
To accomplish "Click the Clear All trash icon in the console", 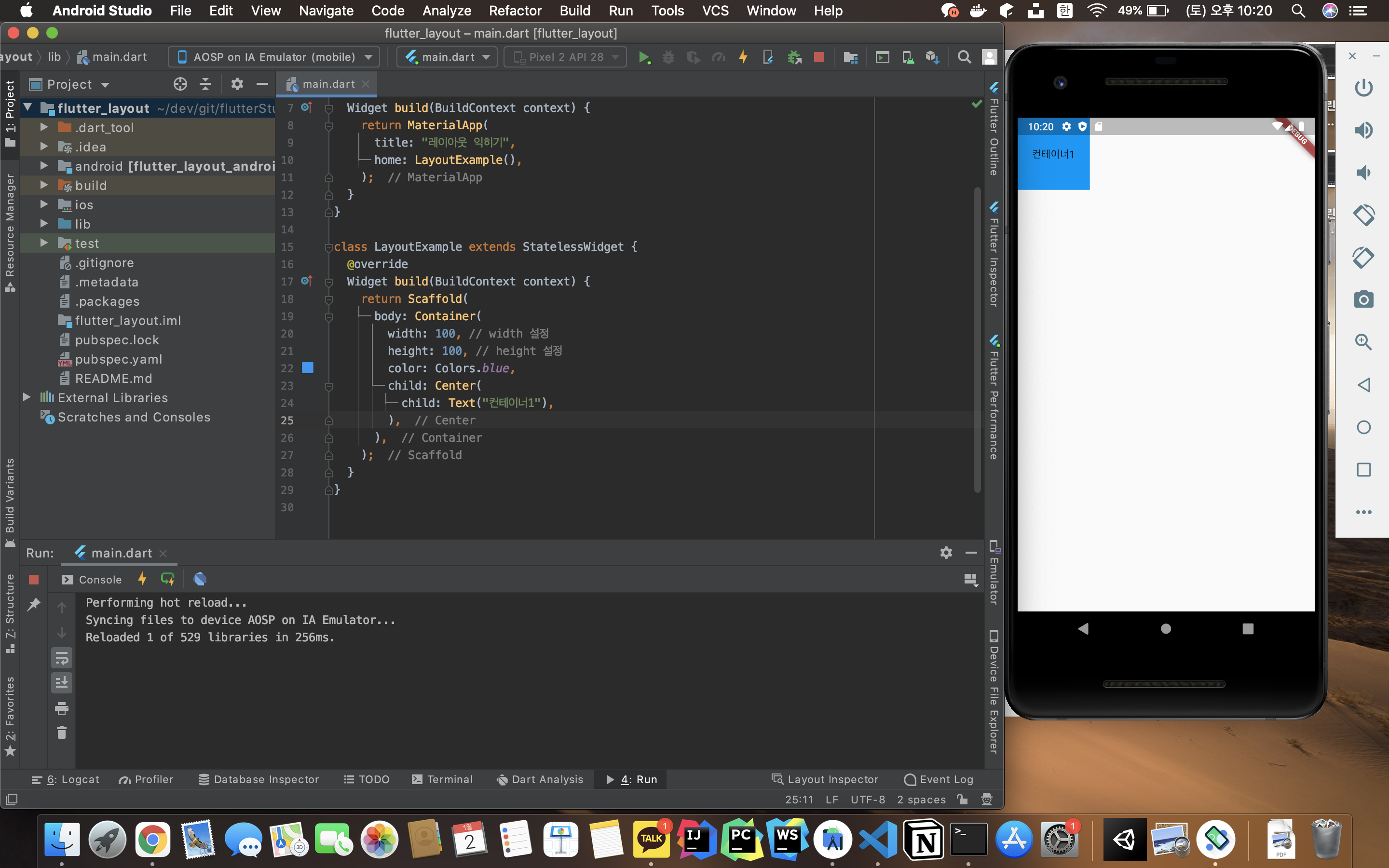I will (x=62, y=733).
